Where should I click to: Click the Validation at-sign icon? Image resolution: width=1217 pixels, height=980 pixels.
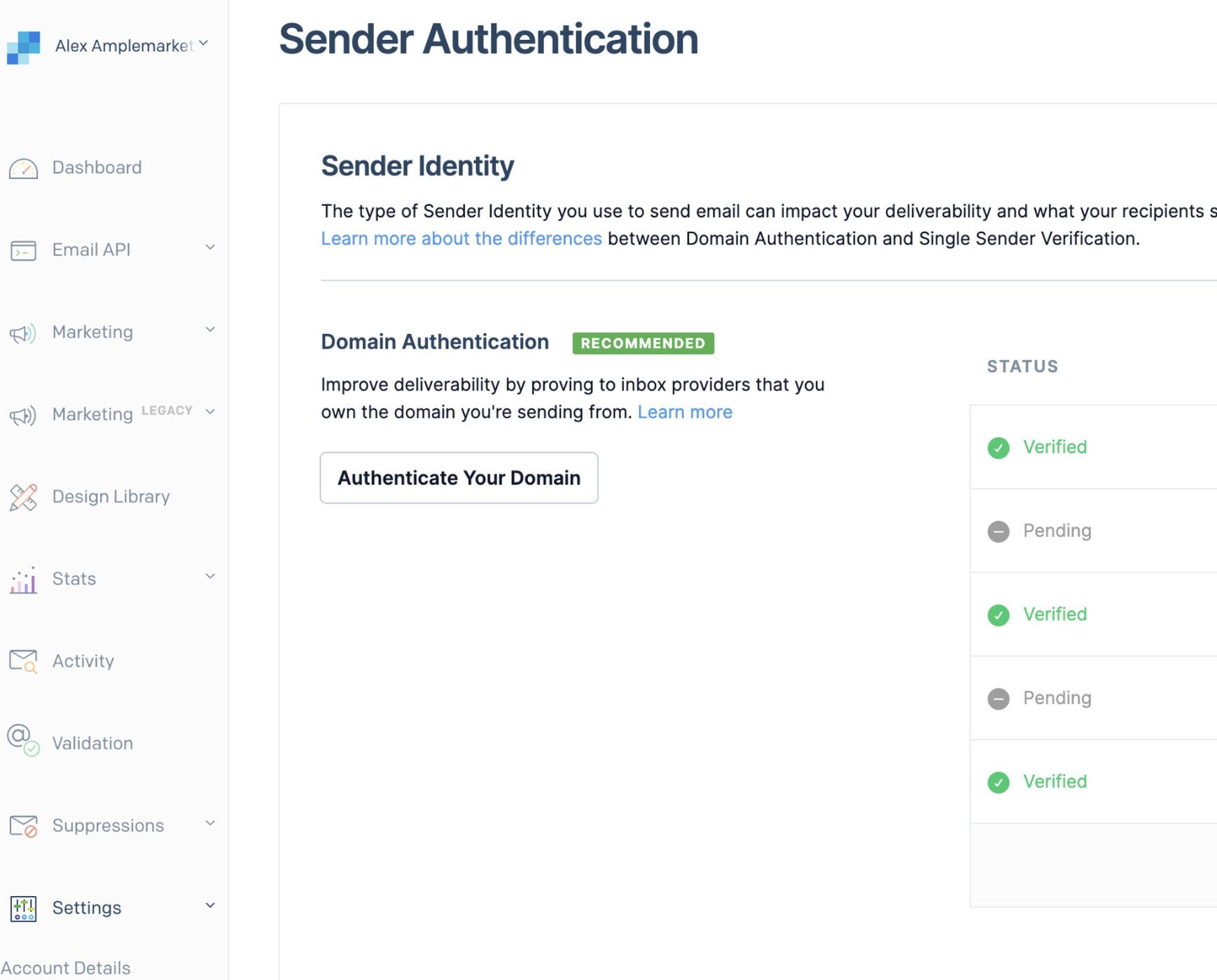coord(23,741)
